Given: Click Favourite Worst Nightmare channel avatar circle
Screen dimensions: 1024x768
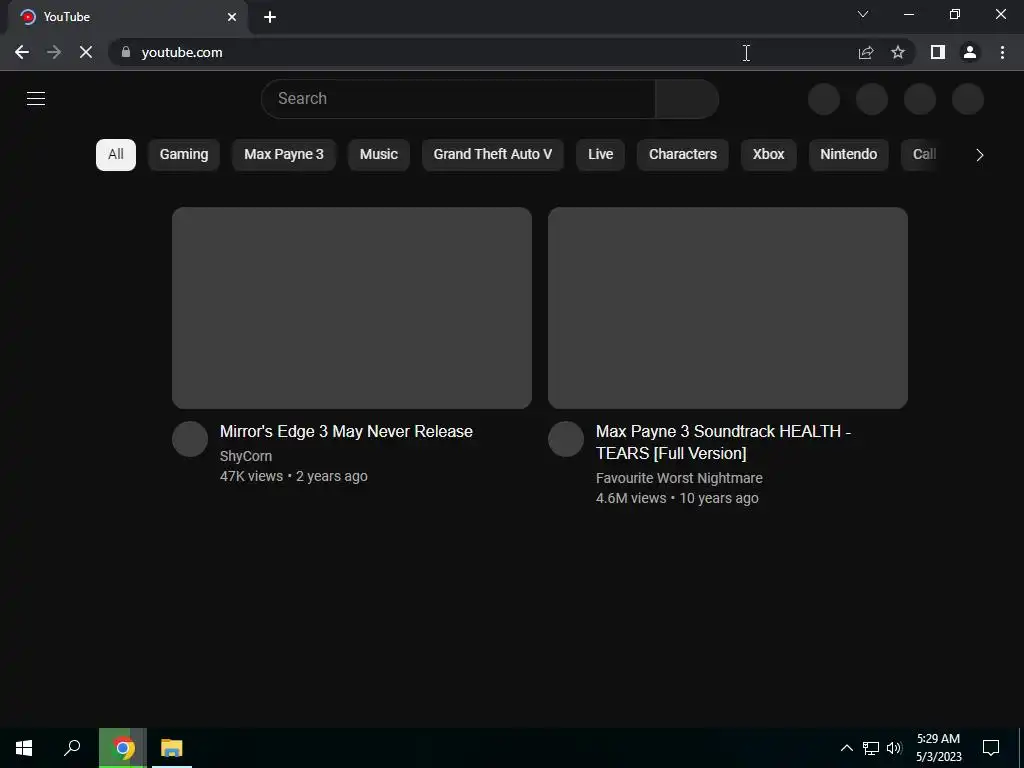Looking at the screenshot, I should 566,439.
